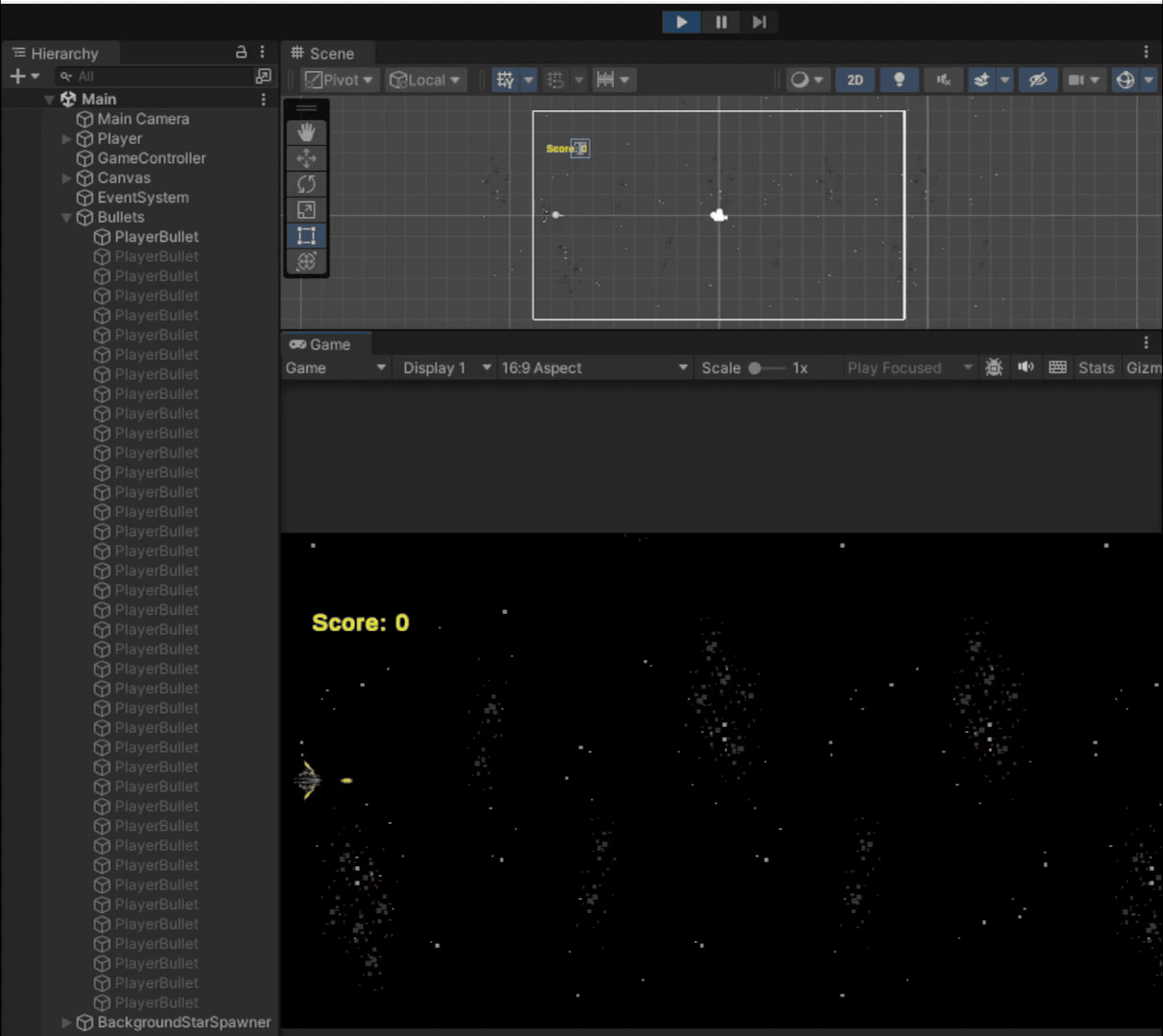Expand the Player object in Hierarchy
This screenshot has height=1036, width=1163.
66,139
